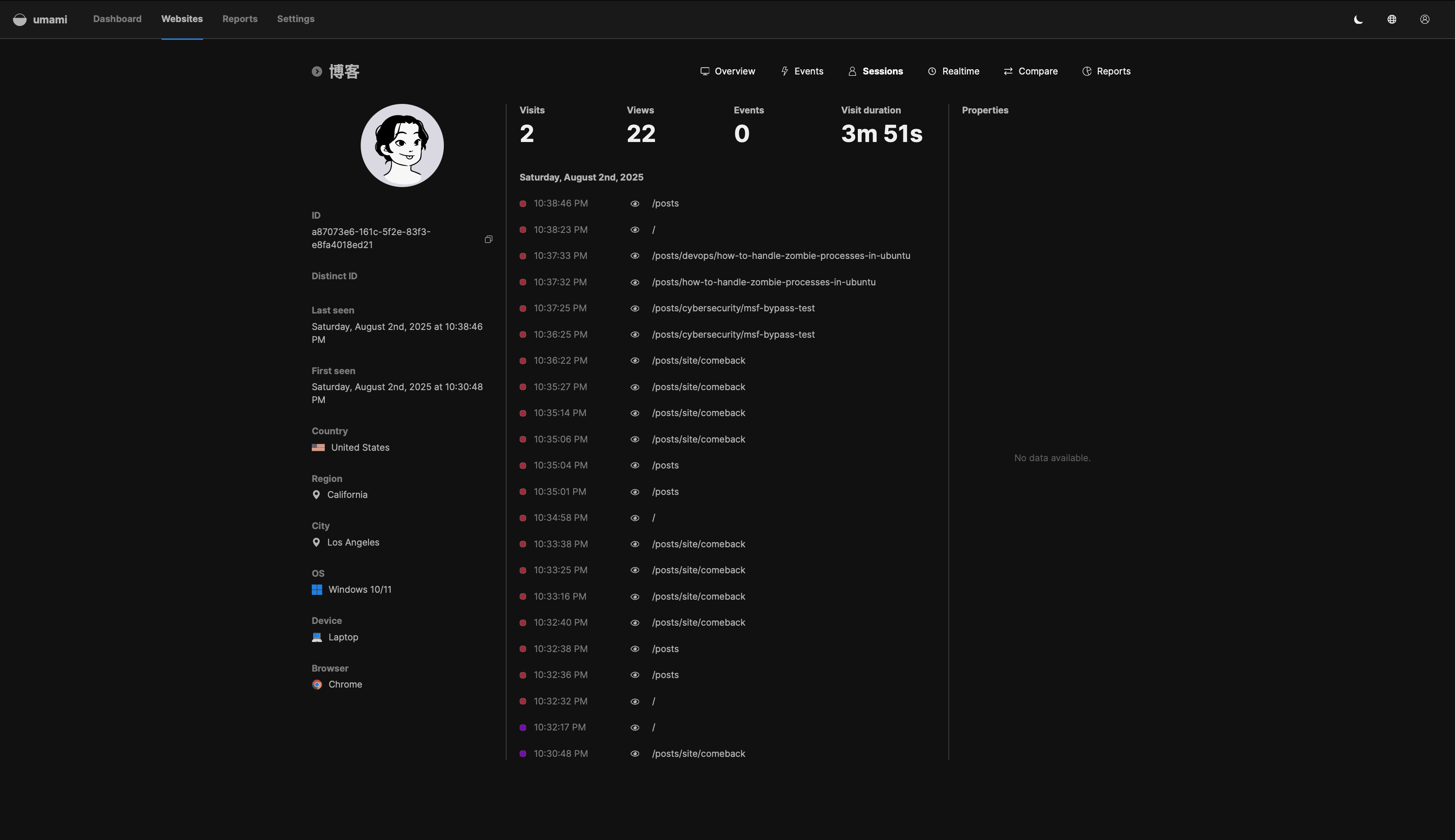Toggle dark mode with moon icon
This screenshot has width=1455, height=840.
pos(1358,19)
